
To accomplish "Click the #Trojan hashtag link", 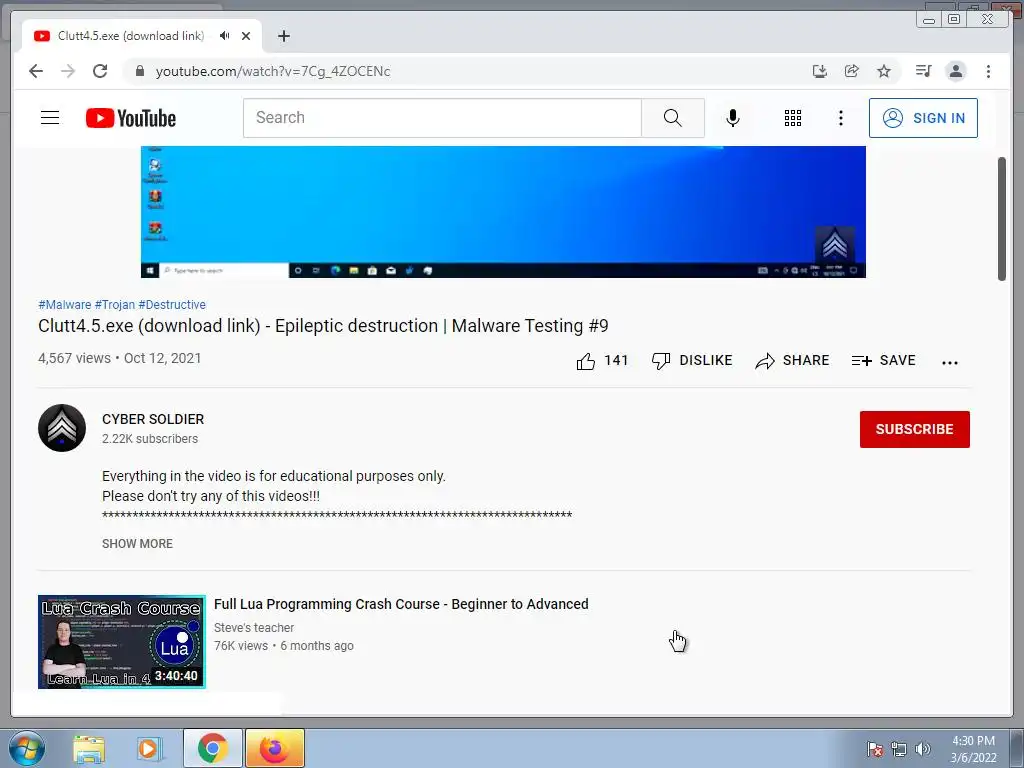I will tap(114, 305).
